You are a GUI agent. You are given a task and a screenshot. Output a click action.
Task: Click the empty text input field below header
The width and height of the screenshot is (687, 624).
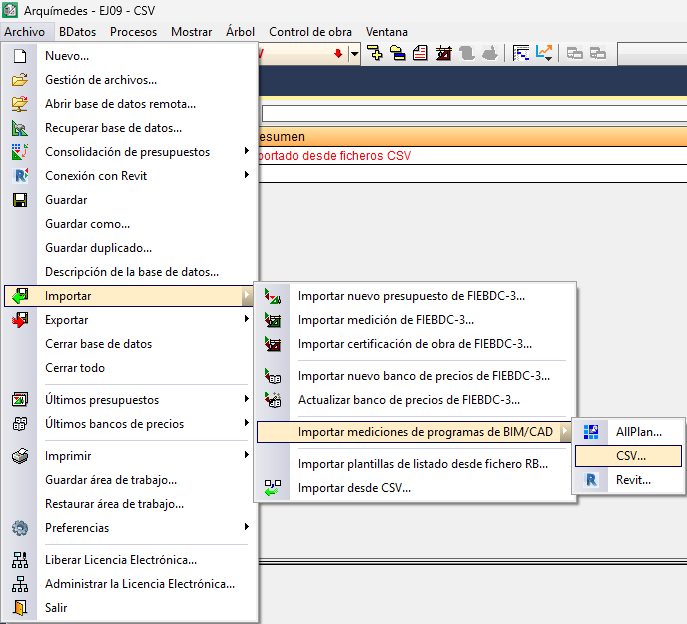[x=474, y=114]
